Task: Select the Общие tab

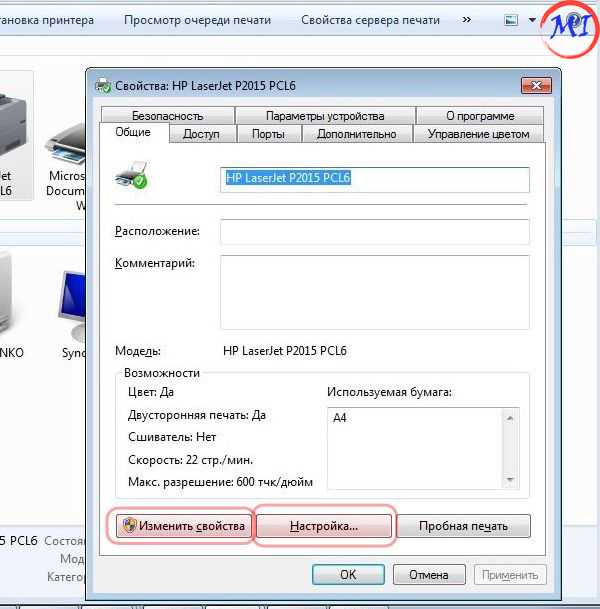Action: click(133, 132)
